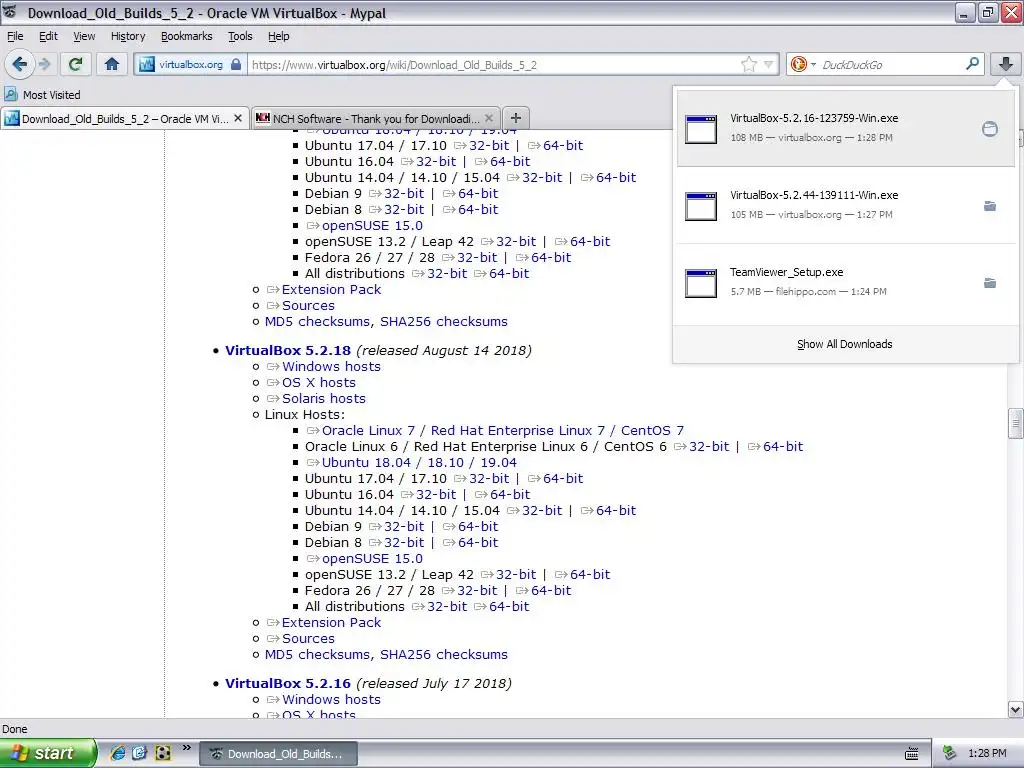Screen dimensions: 1024x768
Task: Open the View menu
Action: 84,37
